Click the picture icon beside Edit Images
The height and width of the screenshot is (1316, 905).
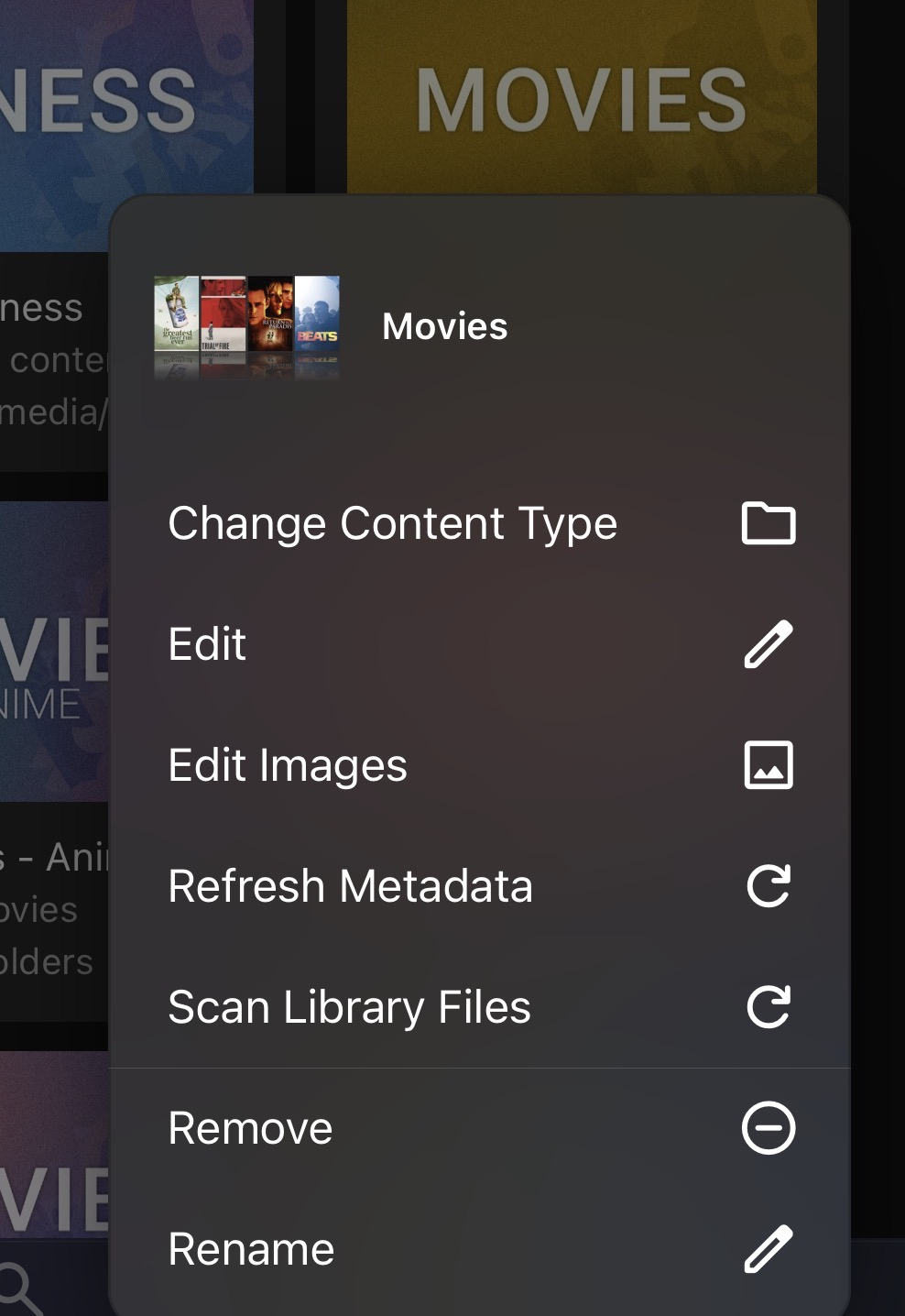(768, 765)
